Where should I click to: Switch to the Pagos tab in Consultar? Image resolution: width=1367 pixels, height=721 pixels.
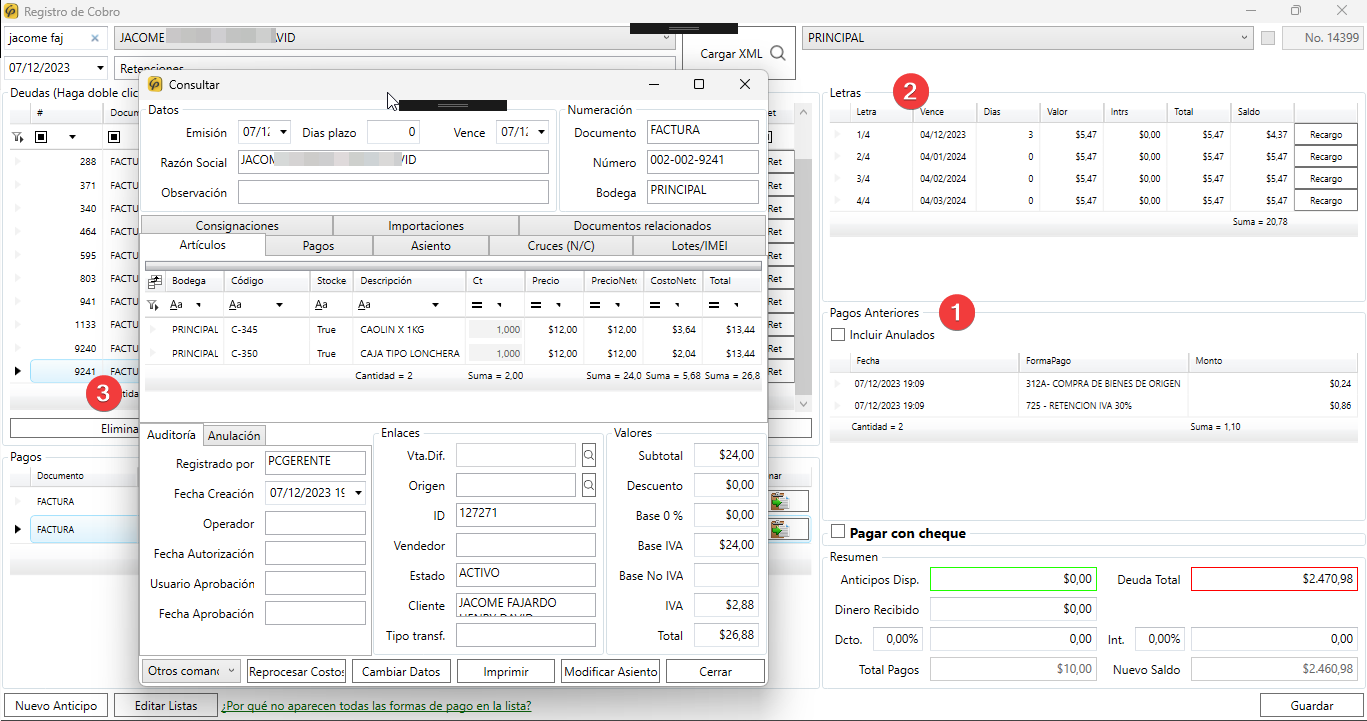(x=318, y=245)
